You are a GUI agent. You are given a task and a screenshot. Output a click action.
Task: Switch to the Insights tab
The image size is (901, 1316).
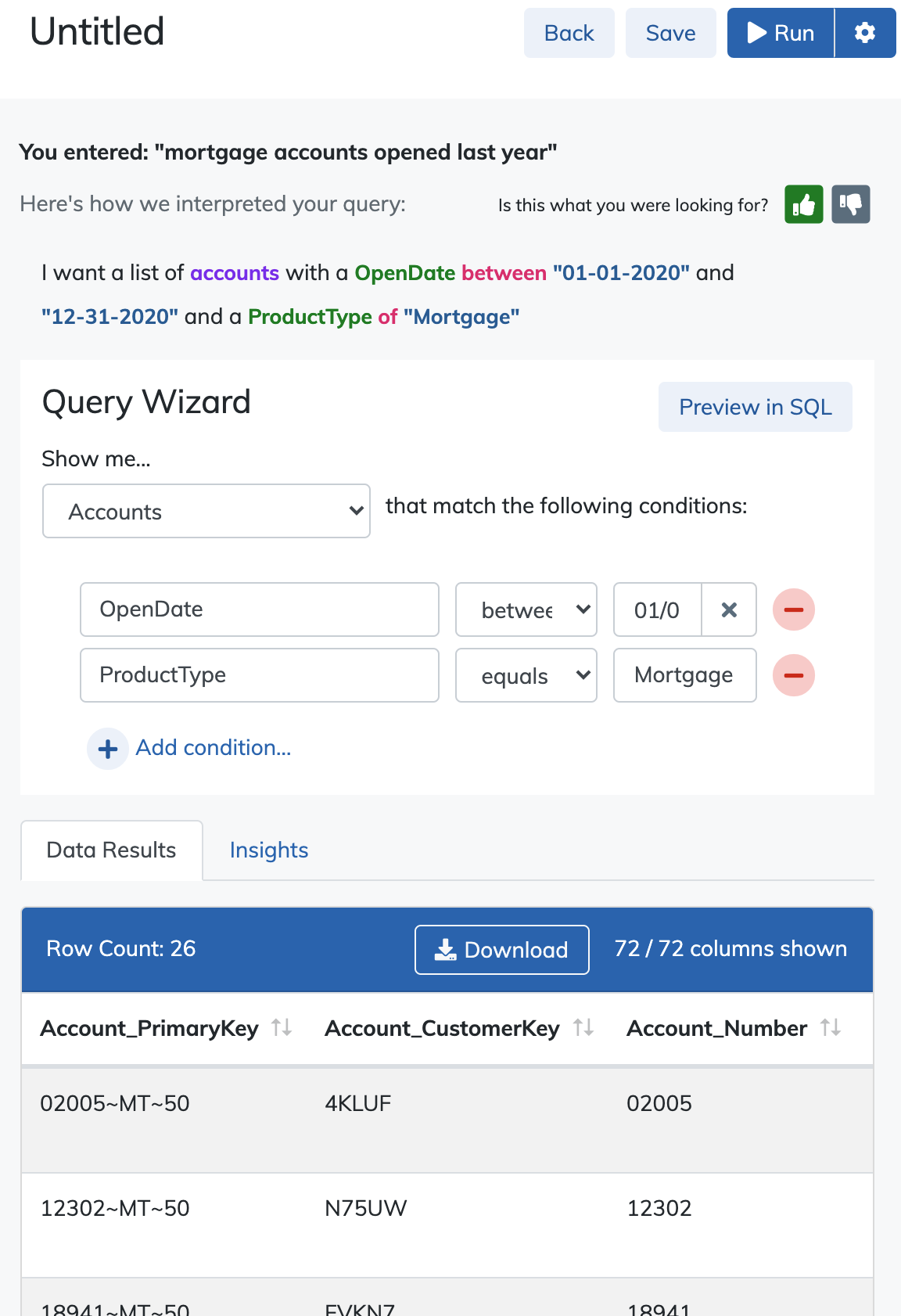(x=269, y=850)
